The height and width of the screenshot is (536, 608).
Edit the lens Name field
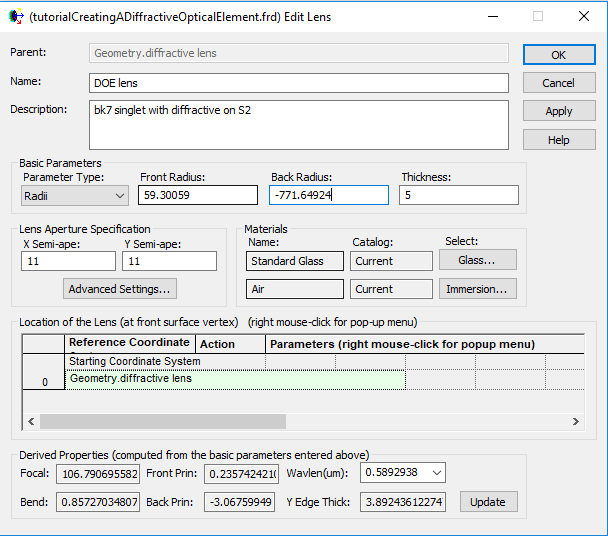(x=298, y=83)
